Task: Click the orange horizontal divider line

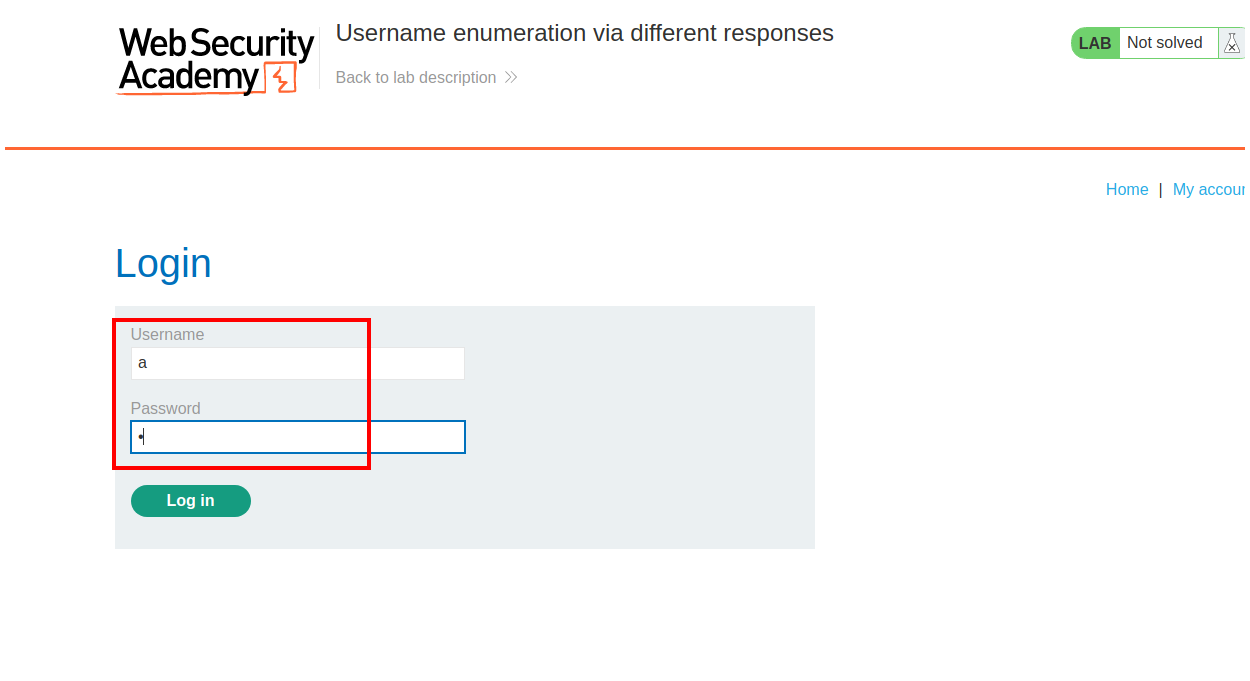Action: pyautogui.click(x=624, y=148)
